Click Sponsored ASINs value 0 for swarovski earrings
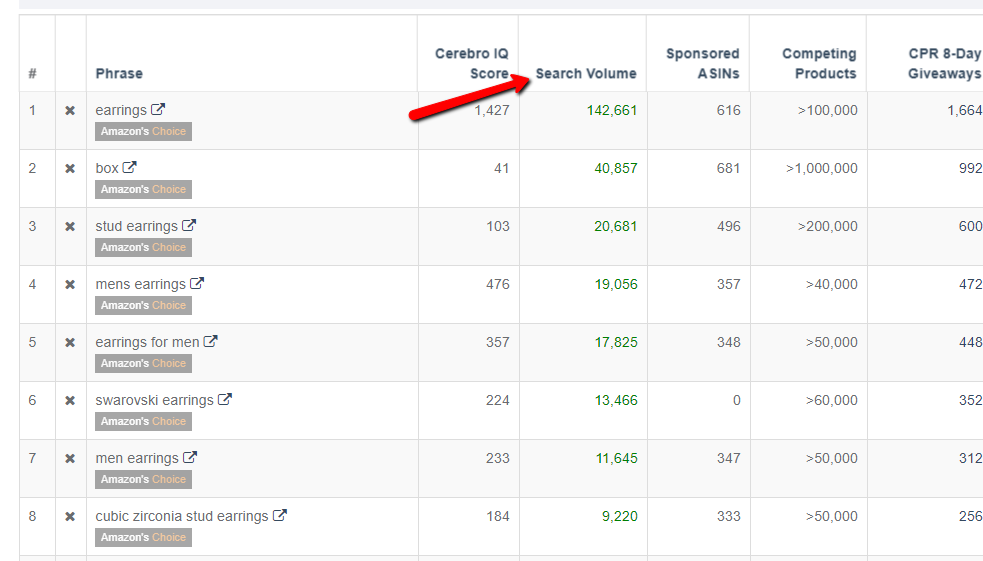Screen dimensions: 983x561 click(737, 401)
